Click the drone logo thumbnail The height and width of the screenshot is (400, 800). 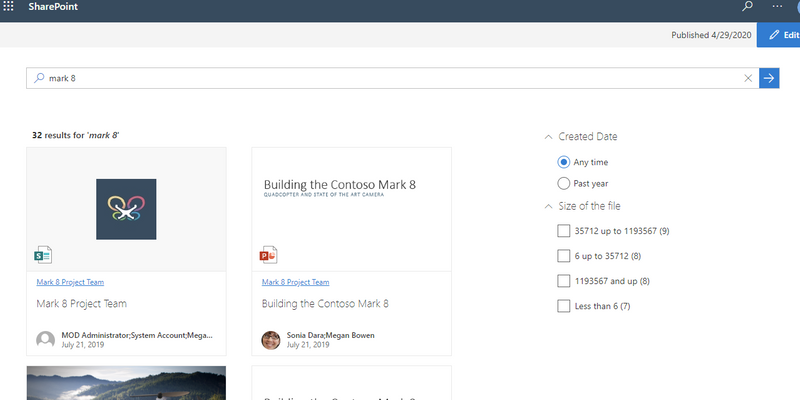coord(126,209)
